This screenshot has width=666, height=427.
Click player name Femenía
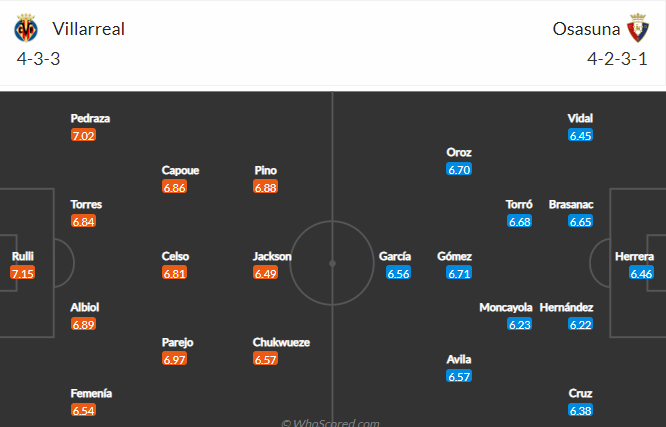pos(91,393)
